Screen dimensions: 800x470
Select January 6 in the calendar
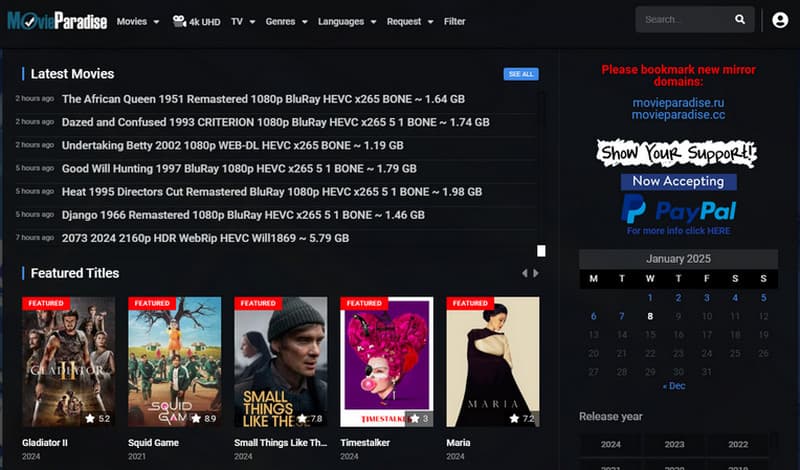point(593,316)
